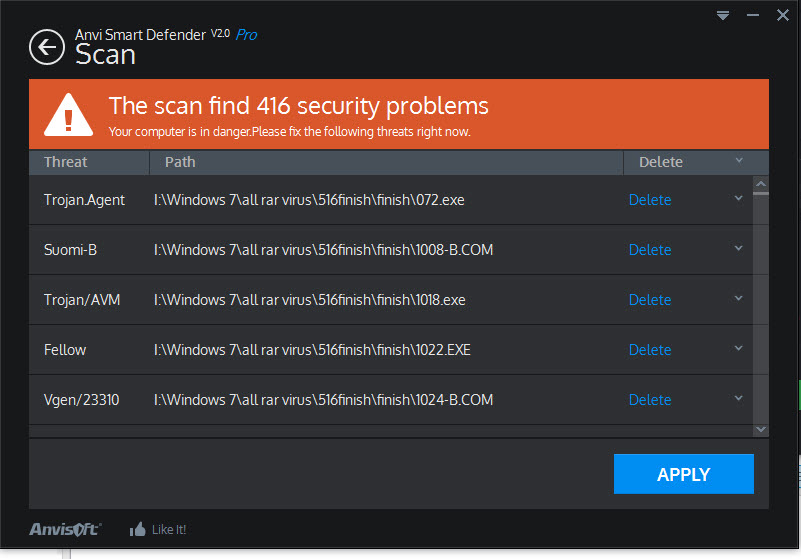The width and height of the screenshot is (801, 559).
Task: Click the Anvisoft logo
Action: (64, 529)
